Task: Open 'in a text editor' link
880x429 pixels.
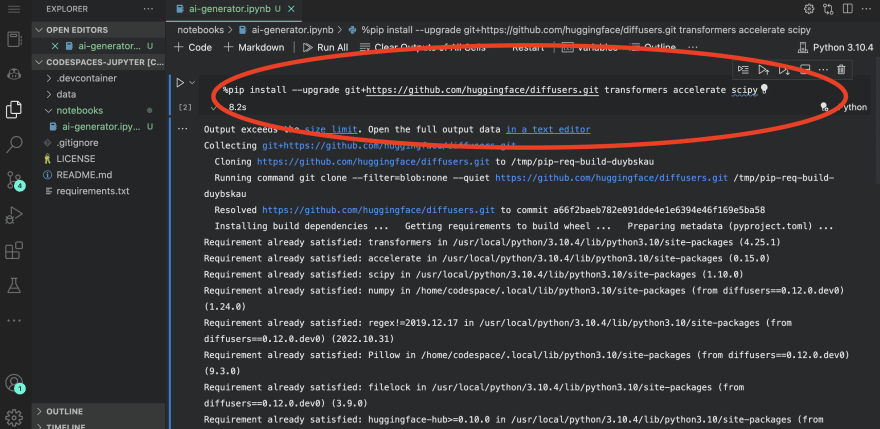Action: point(547,129)
